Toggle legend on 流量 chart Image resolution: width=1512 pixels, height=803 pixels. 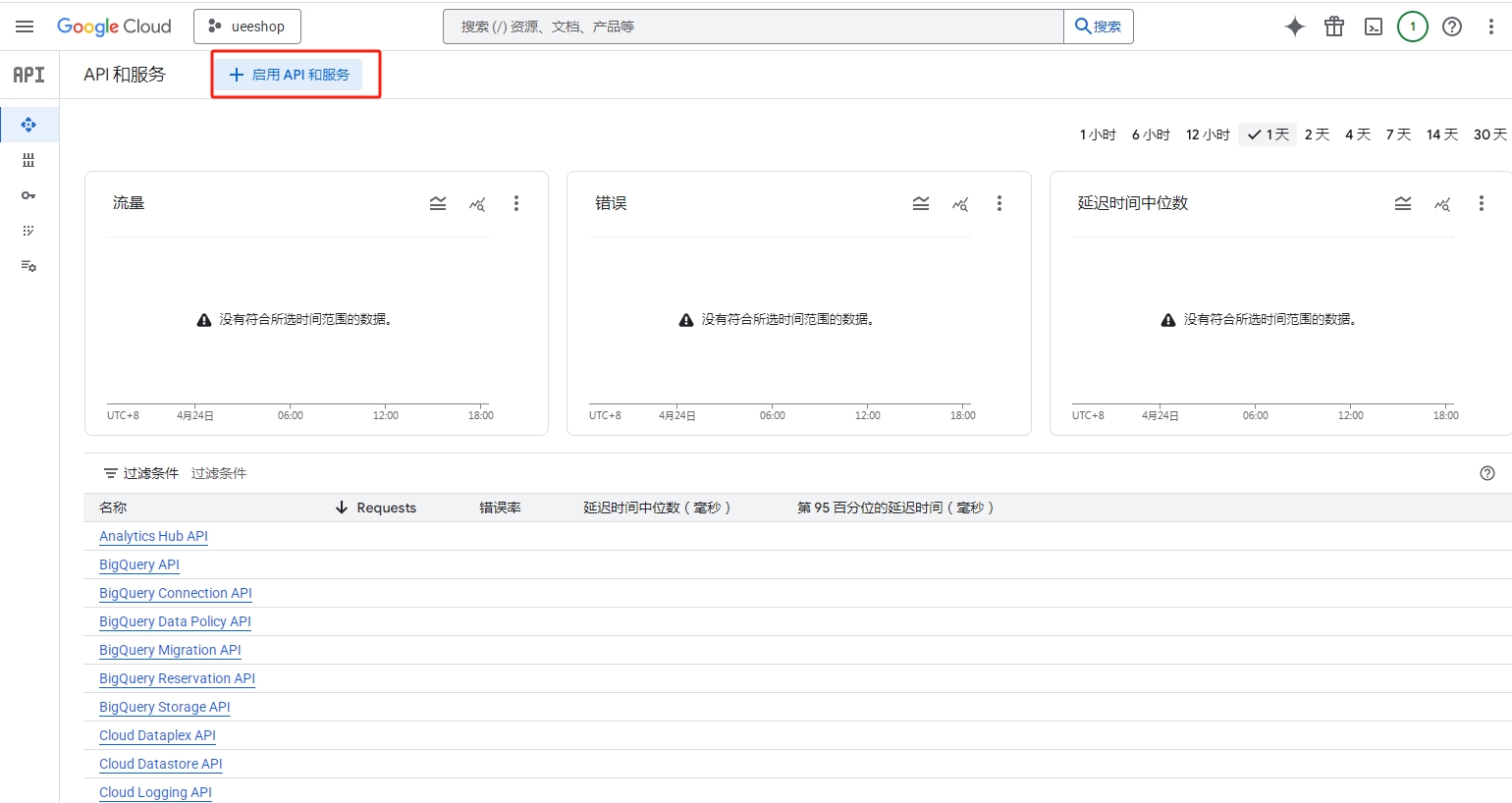pos(438,203)
